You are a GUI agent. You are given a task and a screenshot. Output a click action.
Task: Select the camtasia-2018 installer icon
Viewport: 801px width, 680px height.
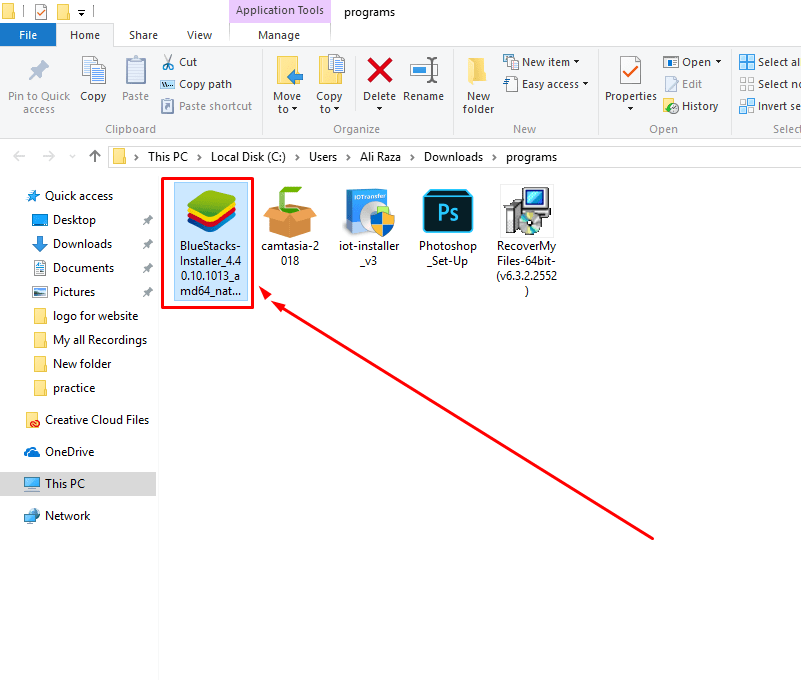[289, 212]
